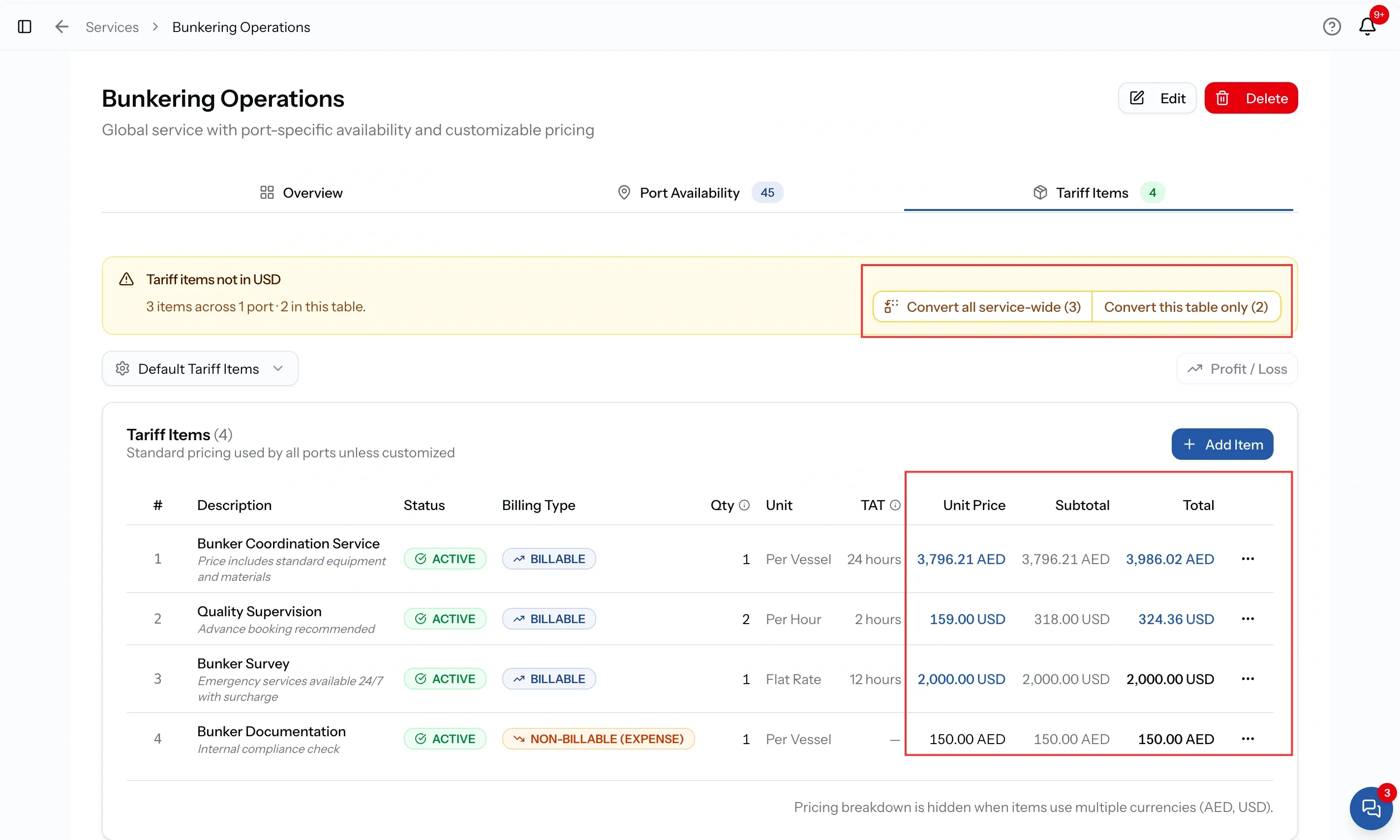Select the Tariff Items tab
Image resolution: width=1400 pixels, height=840 pixels.
[x=1098, y=193]
